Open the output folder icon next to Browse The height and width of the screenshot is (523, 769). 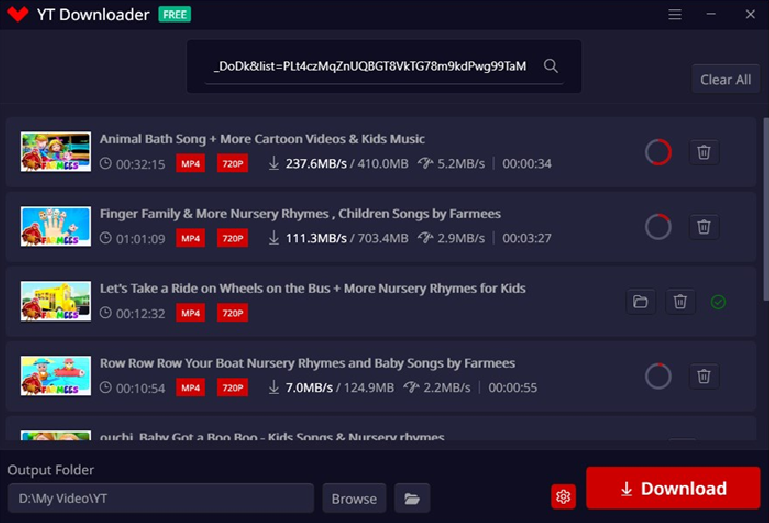[x=412, y=498]
